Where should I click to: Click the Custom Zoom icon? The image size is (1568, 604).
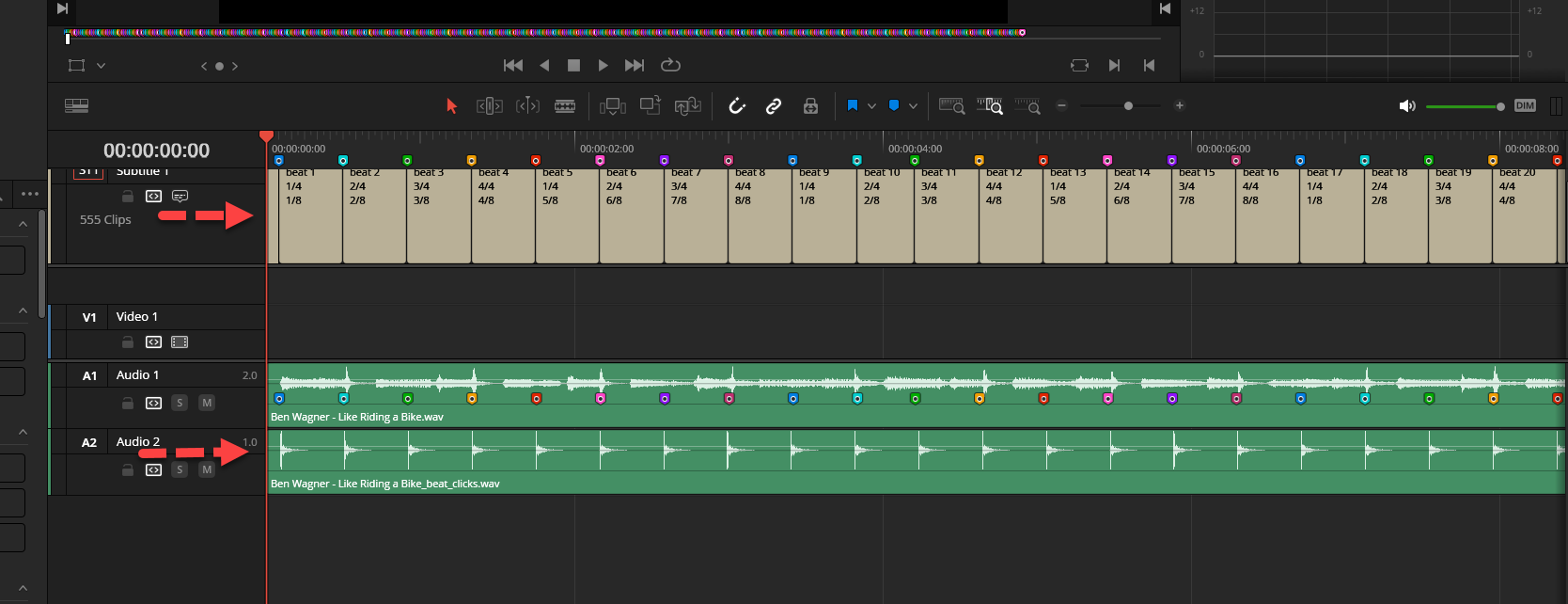pyautogui.click(x=1027, y=106)
